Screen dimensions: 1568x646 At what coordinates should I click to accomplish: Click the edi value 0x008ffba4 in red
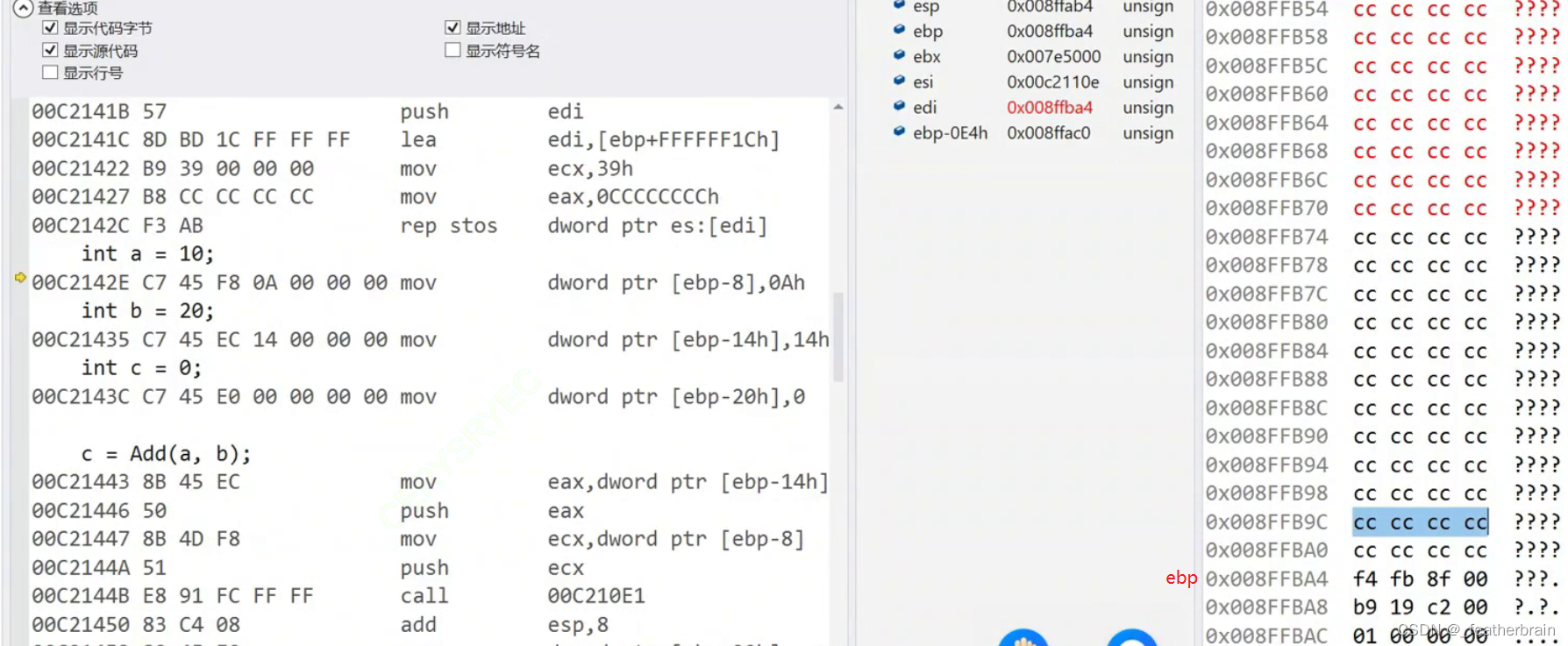(x=1050, y=107)
